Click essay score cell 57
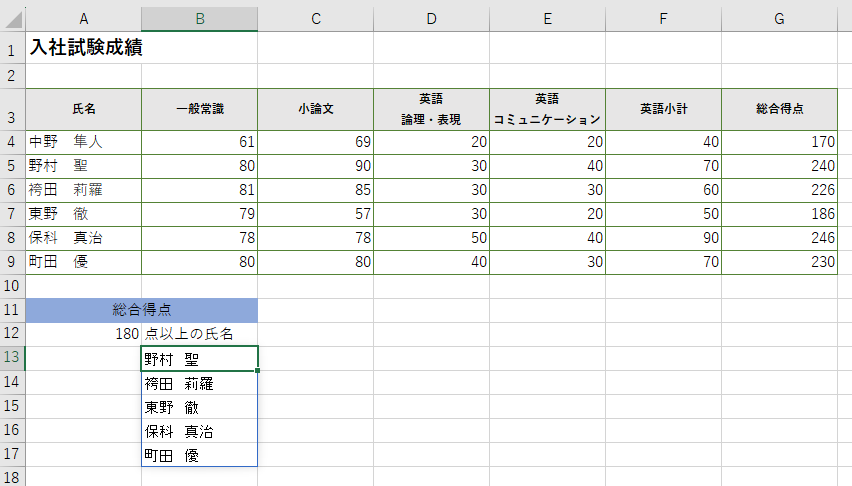852x486 pixels. tap(316, 214)
